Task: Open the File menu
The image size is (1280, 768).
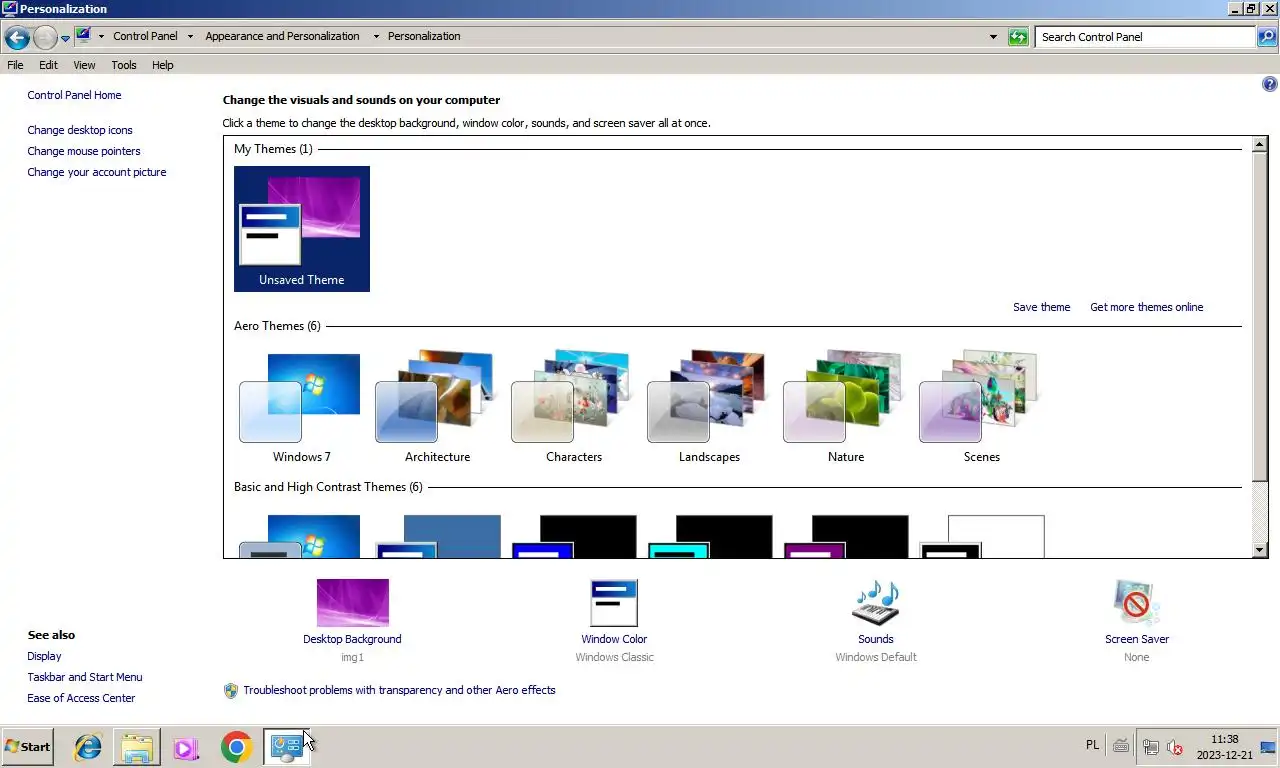Action: pyautogui.click(x=15, y=65)
